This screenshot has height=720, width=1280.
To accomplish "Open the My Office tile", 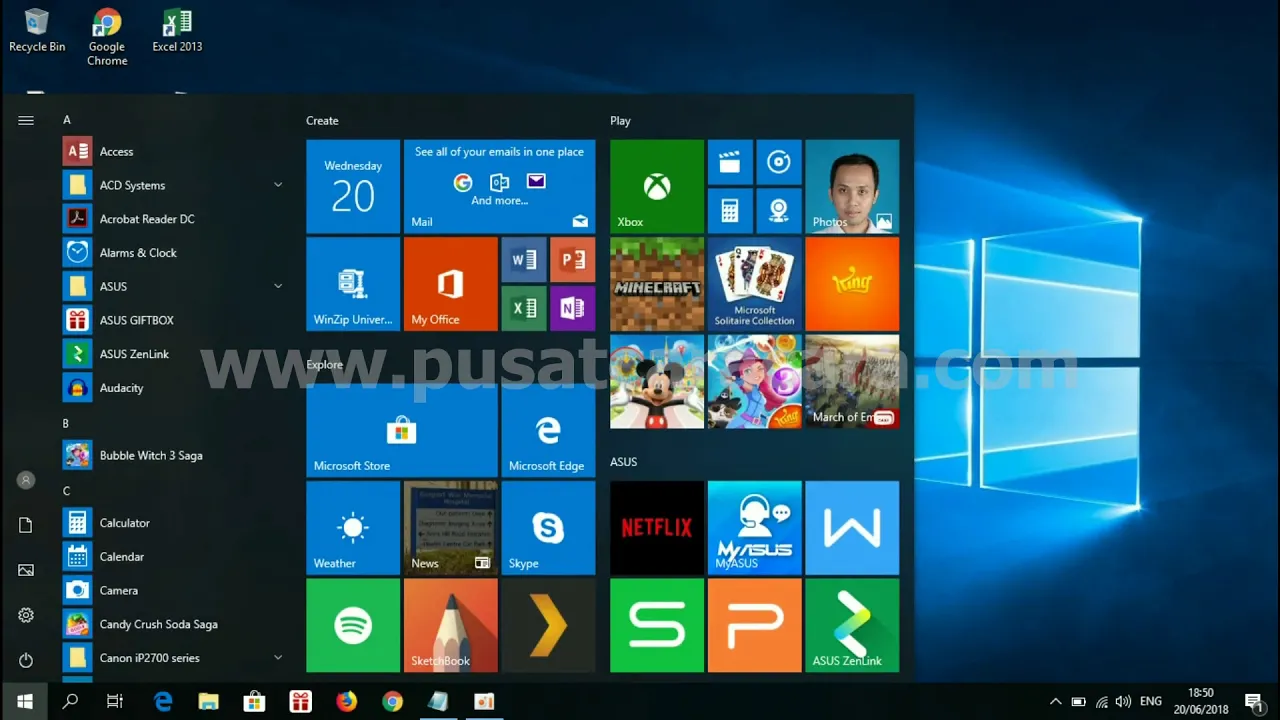I will click(x=450, y=284).
